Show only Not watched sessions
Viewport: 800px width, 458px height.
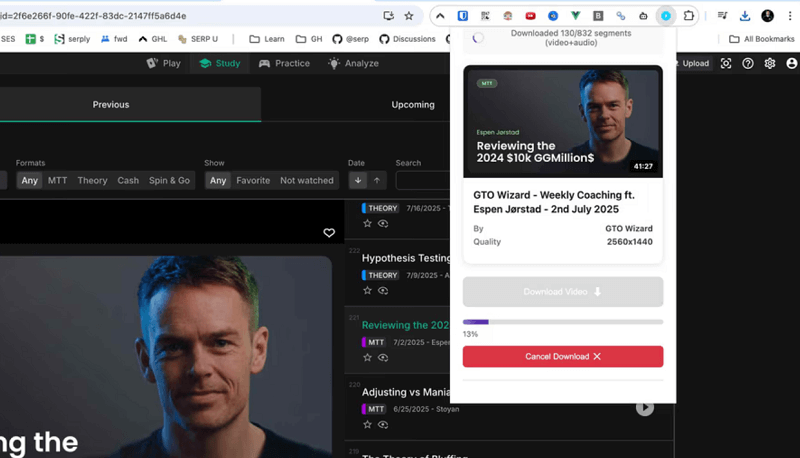[307, 181]
